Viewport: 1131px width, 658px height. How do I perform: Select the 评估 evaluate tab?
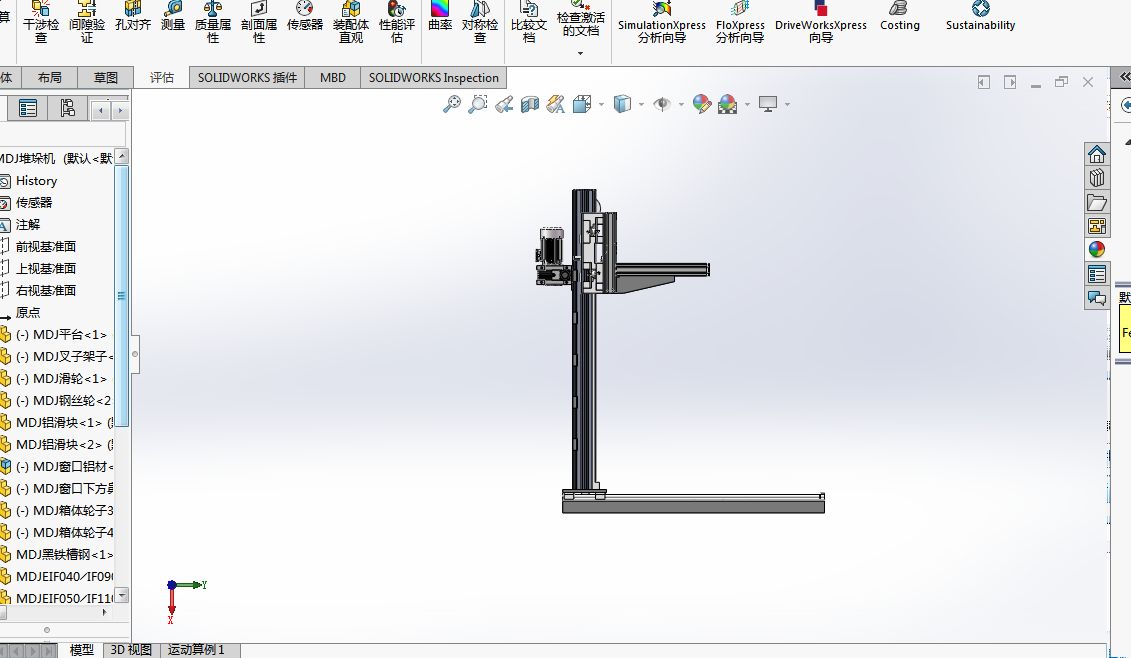162,77
